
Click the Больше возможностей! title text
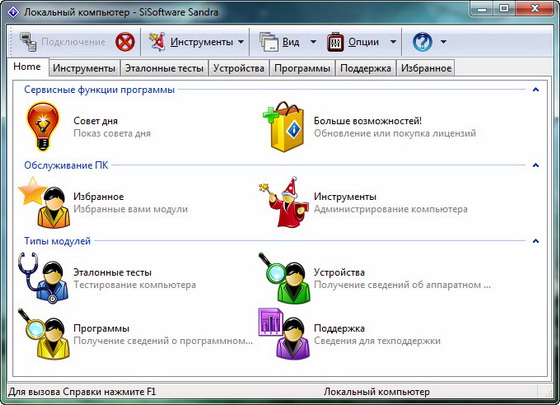point(368,121)
